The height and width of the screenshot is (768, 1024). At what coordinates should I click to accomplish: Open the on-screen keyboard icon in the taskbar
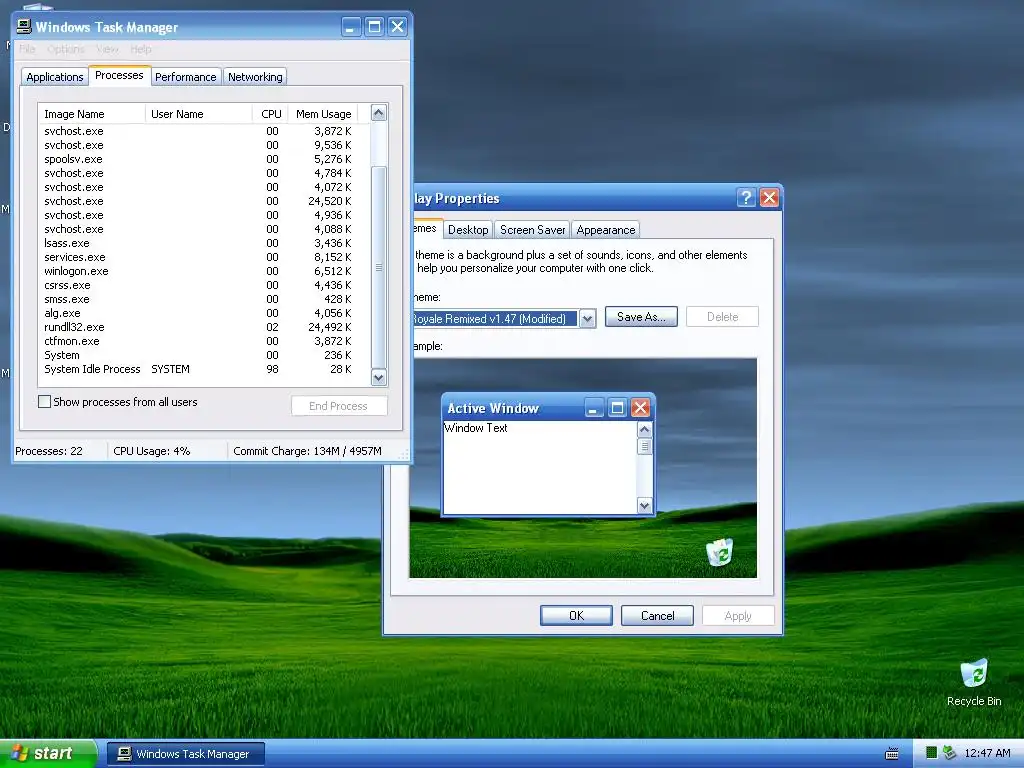tap(891, 754)
